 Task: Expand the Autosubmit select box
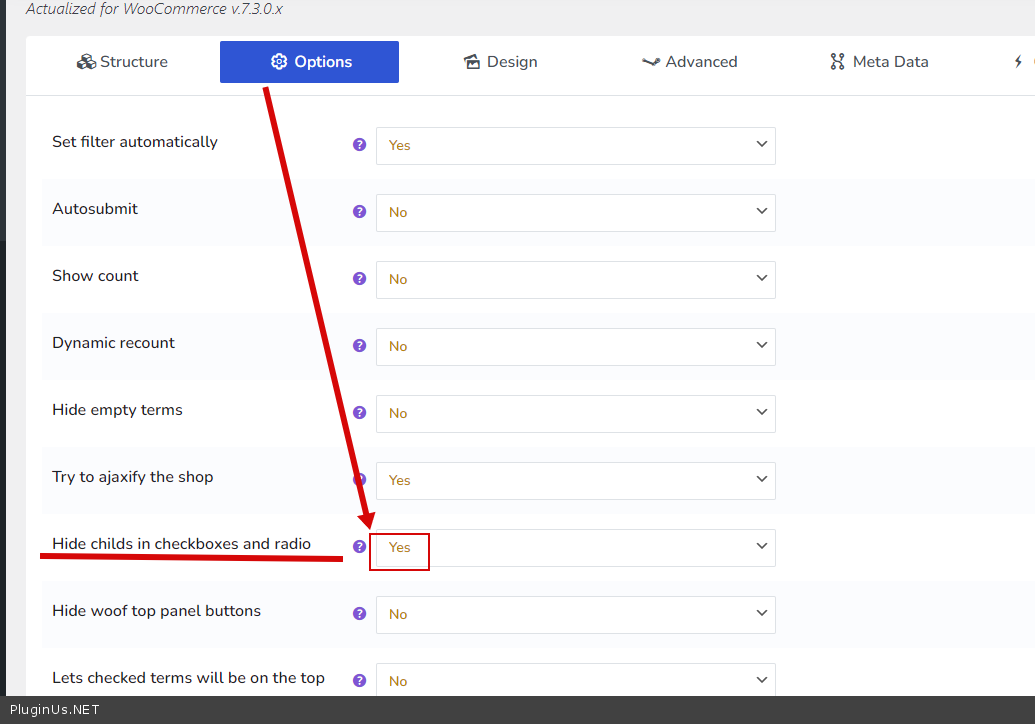point(575,212)
